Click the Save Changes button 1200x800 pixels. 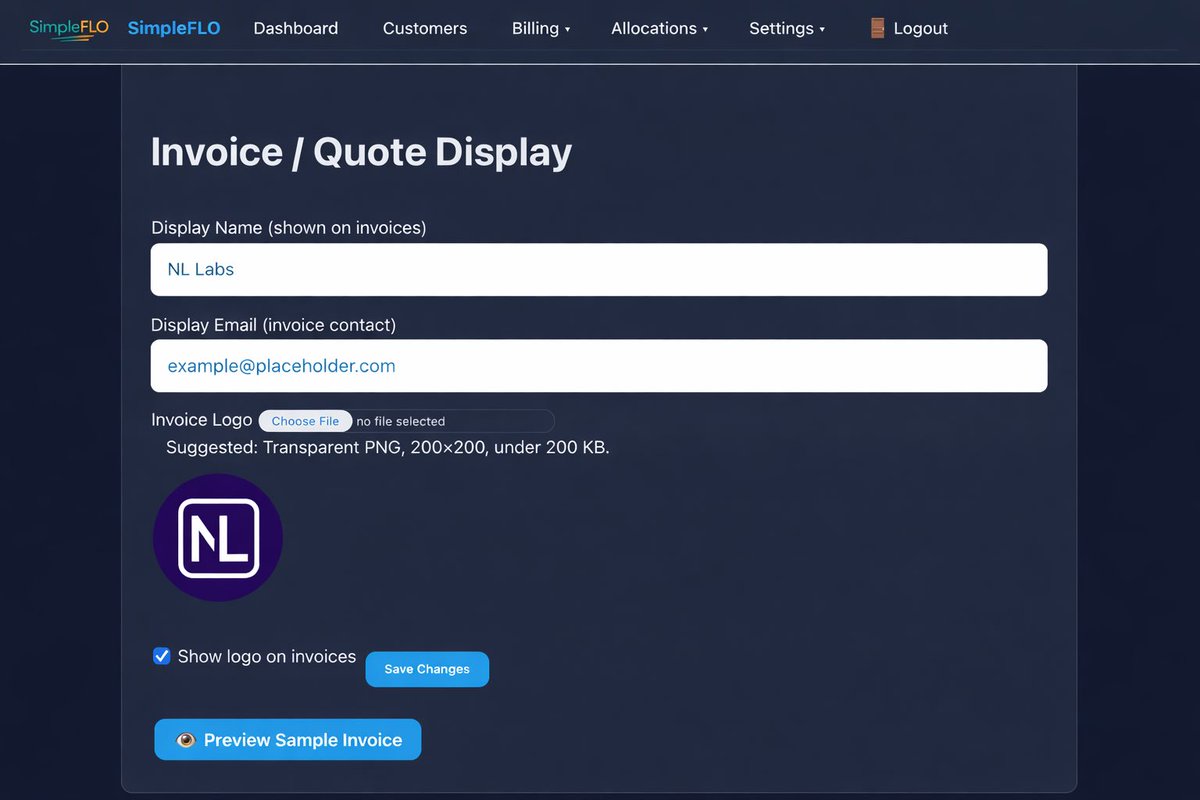pos(427,669)
